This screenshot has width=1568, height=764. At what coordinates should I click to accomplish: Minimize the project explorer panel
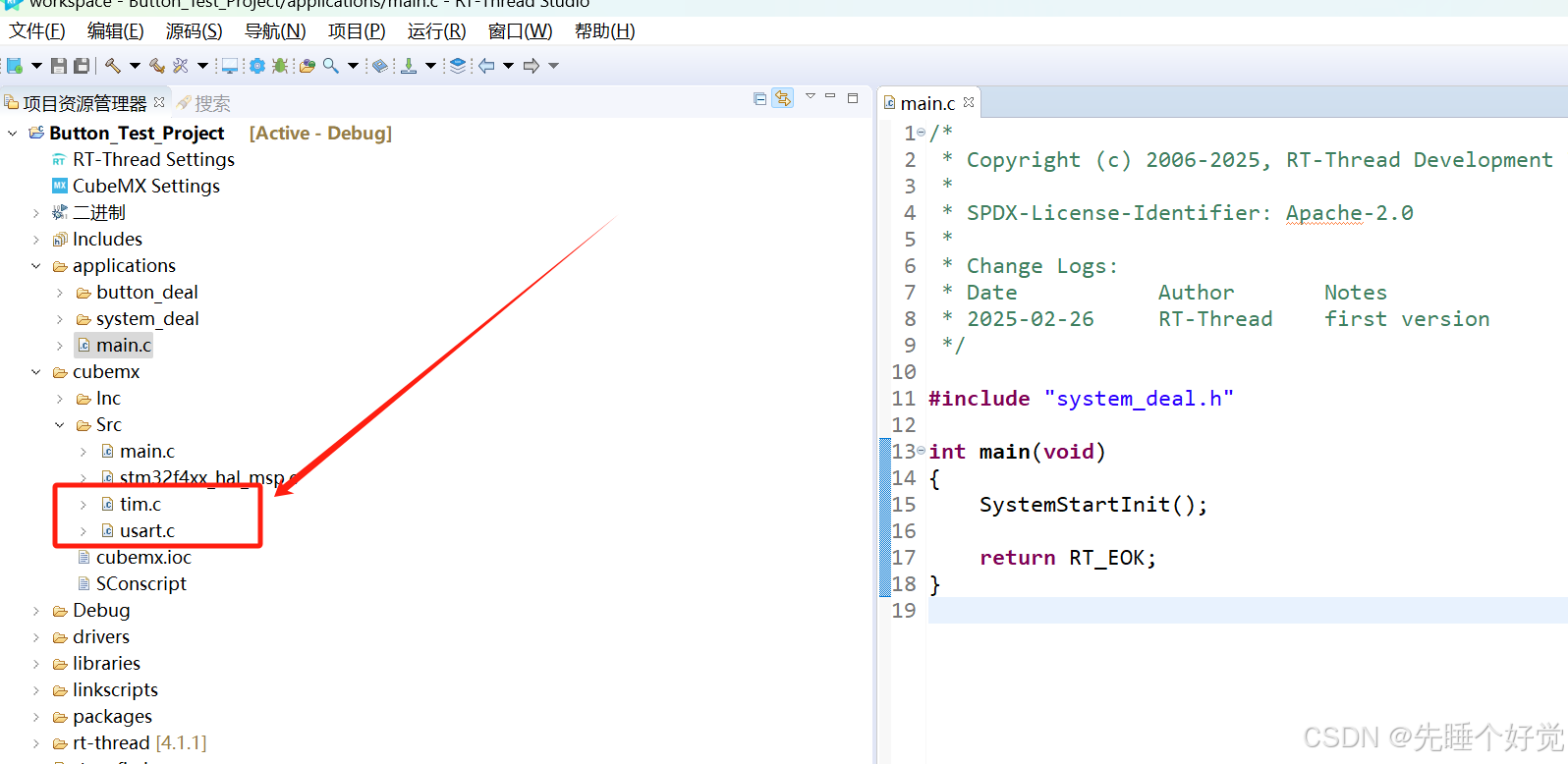click(x=830, y=96)
